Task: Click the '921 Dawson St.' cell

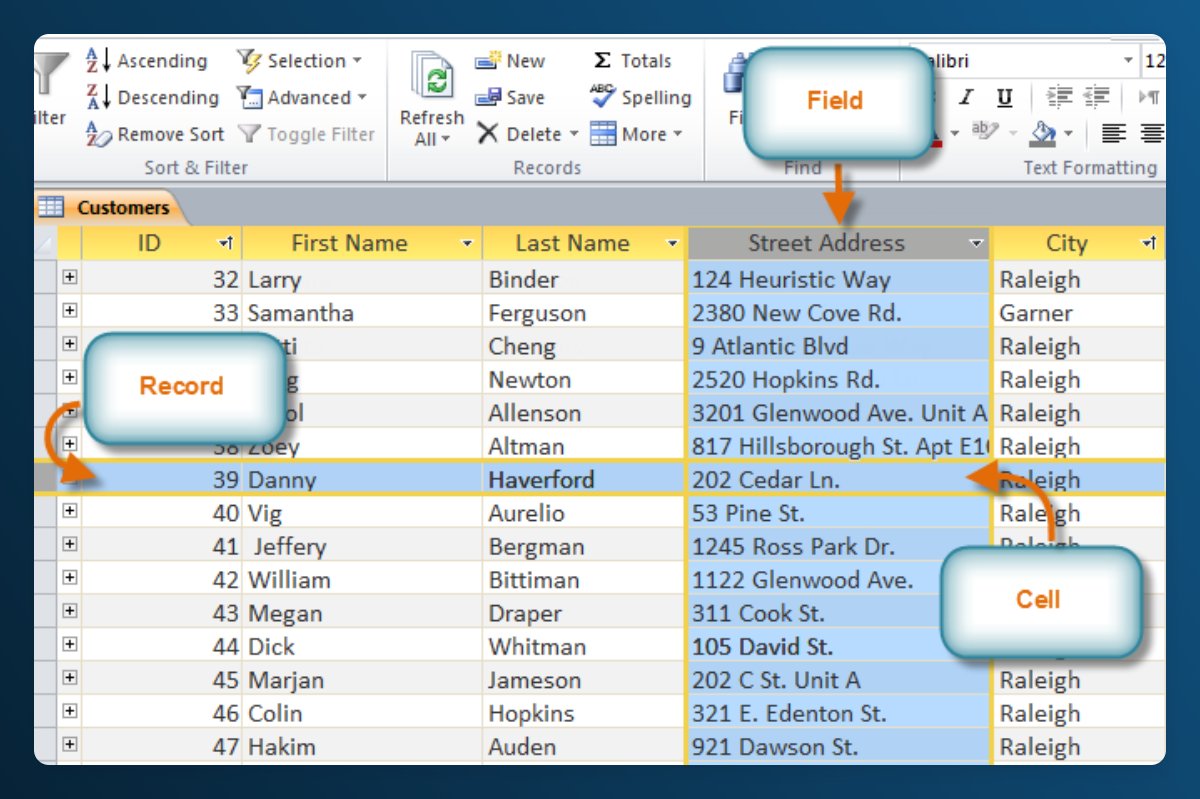Action: [x=838, y=746]
